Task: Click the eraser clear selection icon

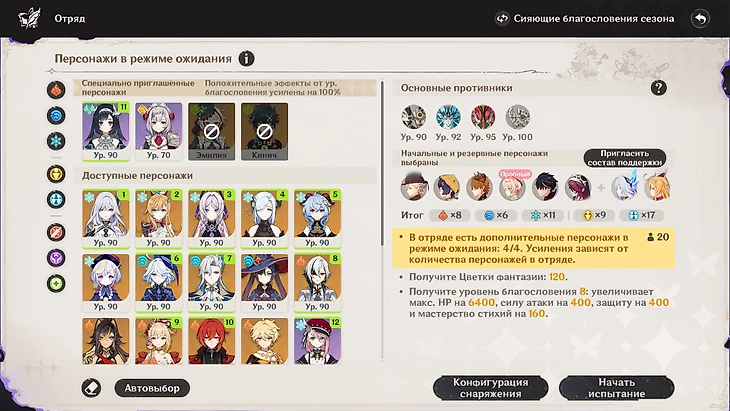Action: coord(91,388)
